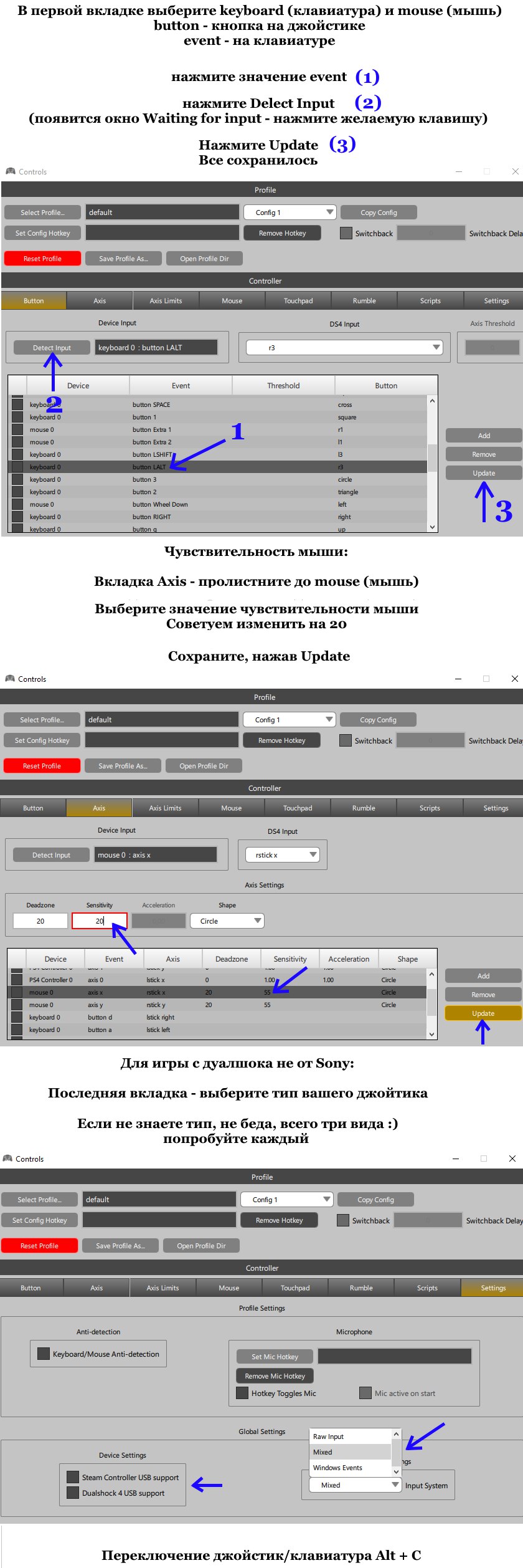The image size is (523, 1568).
Task: Click the highlighted Update button in the Axis-tab window
Action: coord(483,1013)
